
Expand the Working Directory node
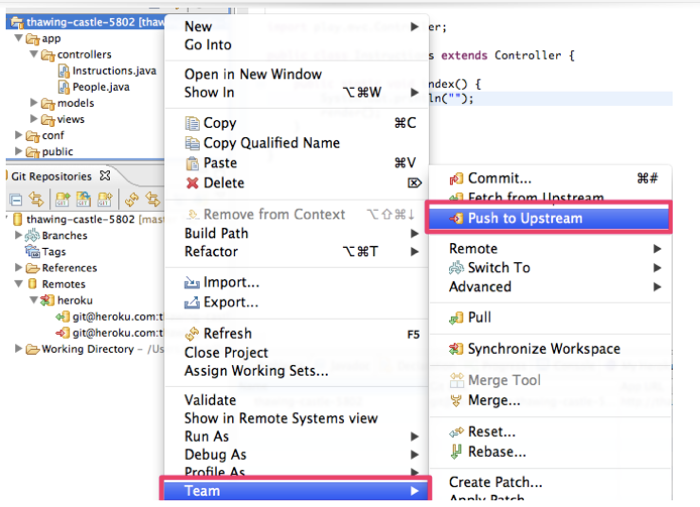[x=18, y=349]
